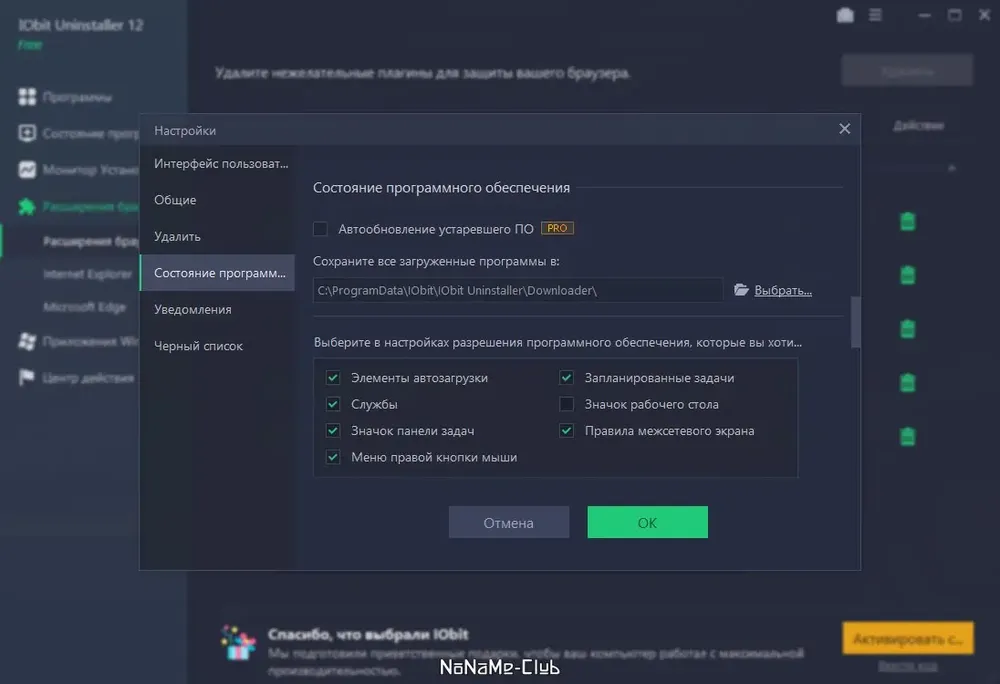Open the toolbox icon in title bar
Viewport: 1000px width, 684px height.
click(845, 15)
